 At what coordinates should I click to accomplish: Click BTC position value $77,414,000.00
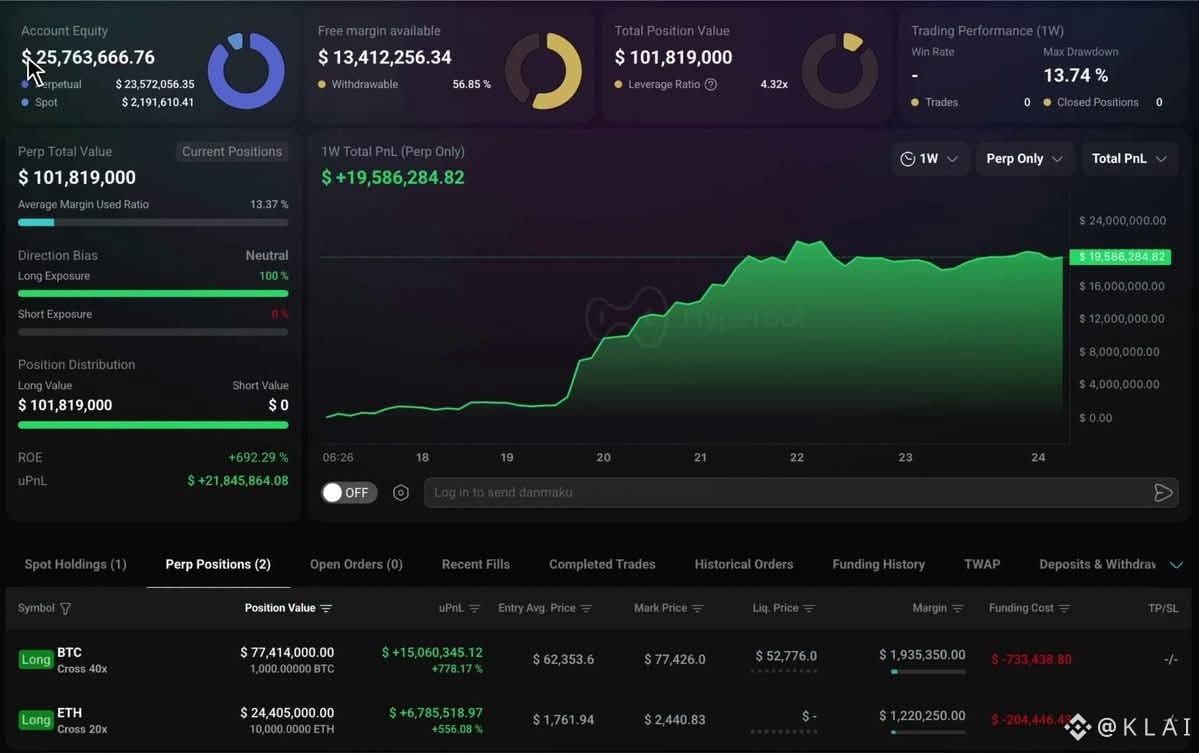tap(287, 652)
